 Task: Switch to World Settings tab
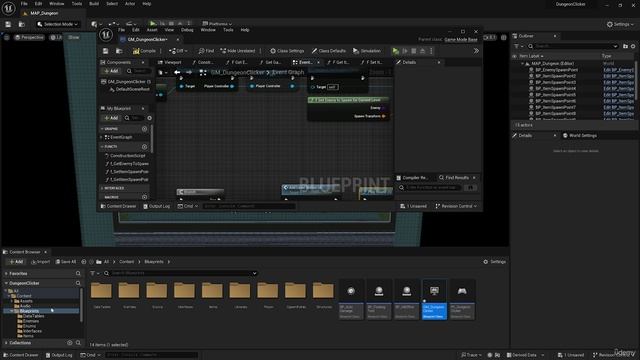[580, 136]
